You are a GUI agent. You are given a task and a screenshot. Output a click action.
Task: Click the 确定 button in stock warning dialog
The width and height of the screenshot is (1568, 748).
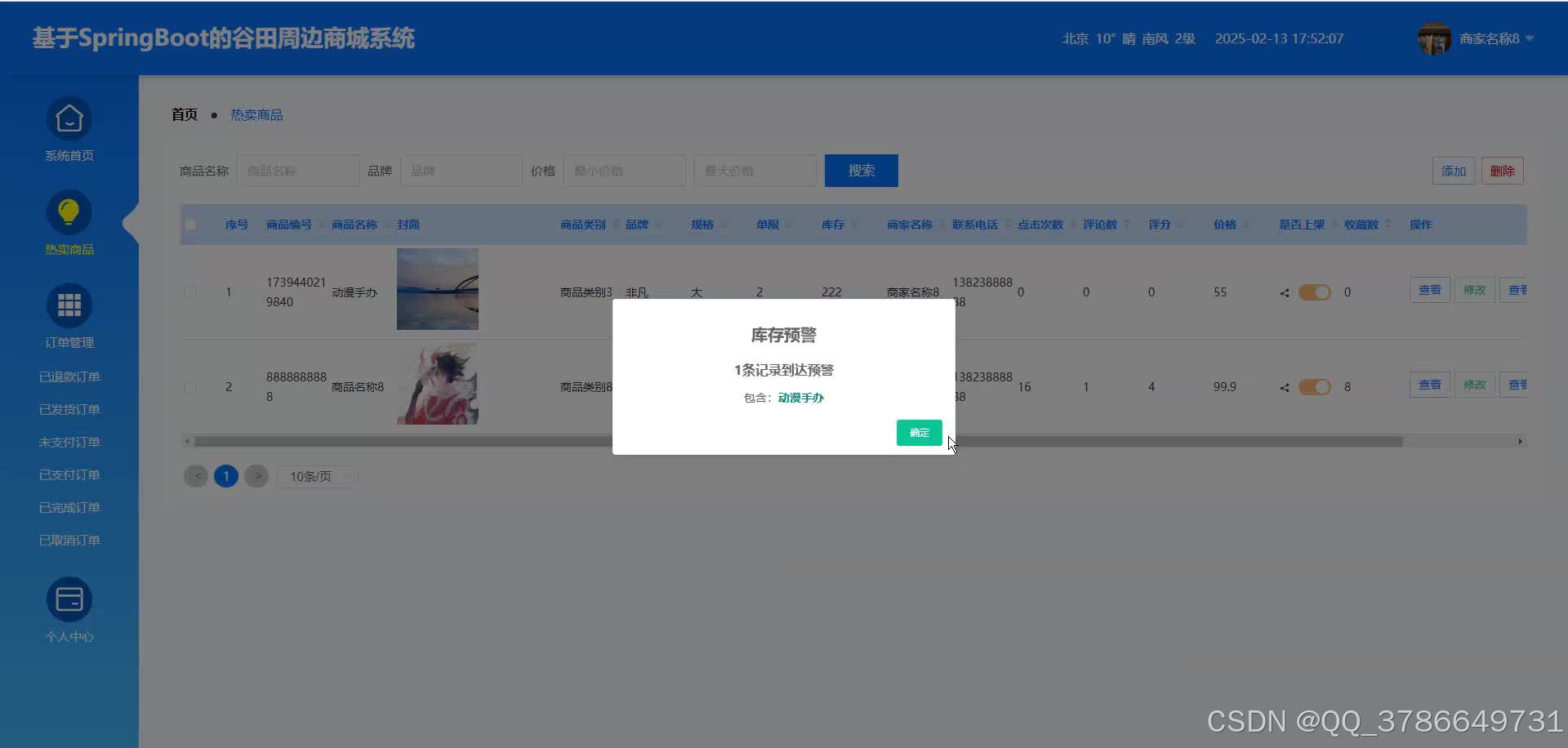point(918,433)
